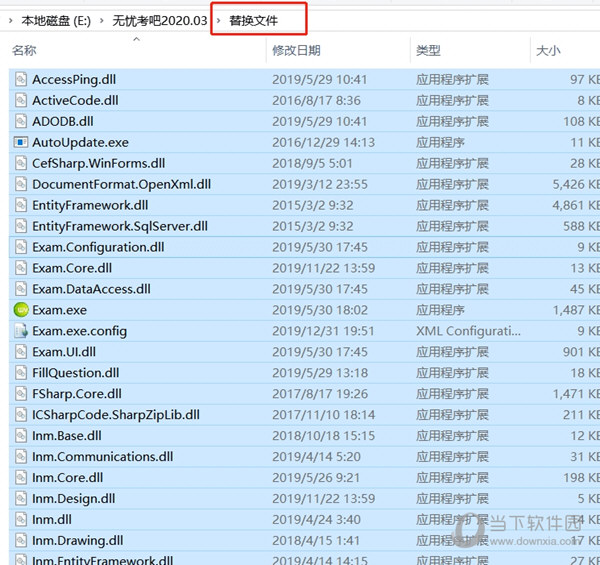Select the file name EntityFramework.dll
This screenshot has height=565, width=600.
[90, 205]
